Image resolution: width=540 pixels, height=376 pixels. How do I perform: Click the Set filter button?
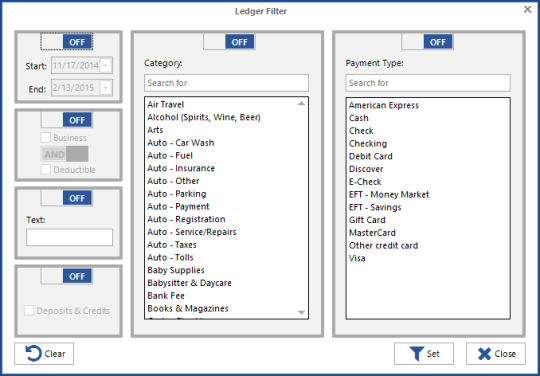pos(424,354)
